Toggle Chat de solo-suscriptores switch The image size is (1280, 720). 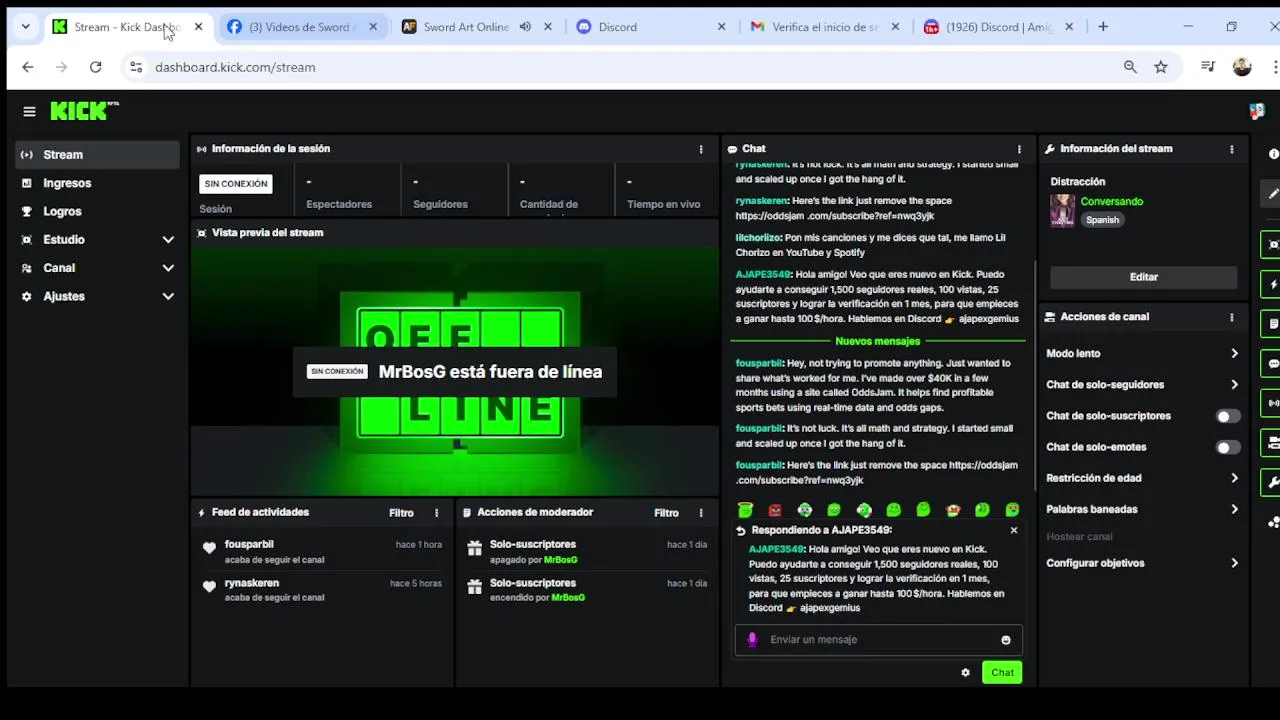pyautogui.click(x=1227, y=416)
